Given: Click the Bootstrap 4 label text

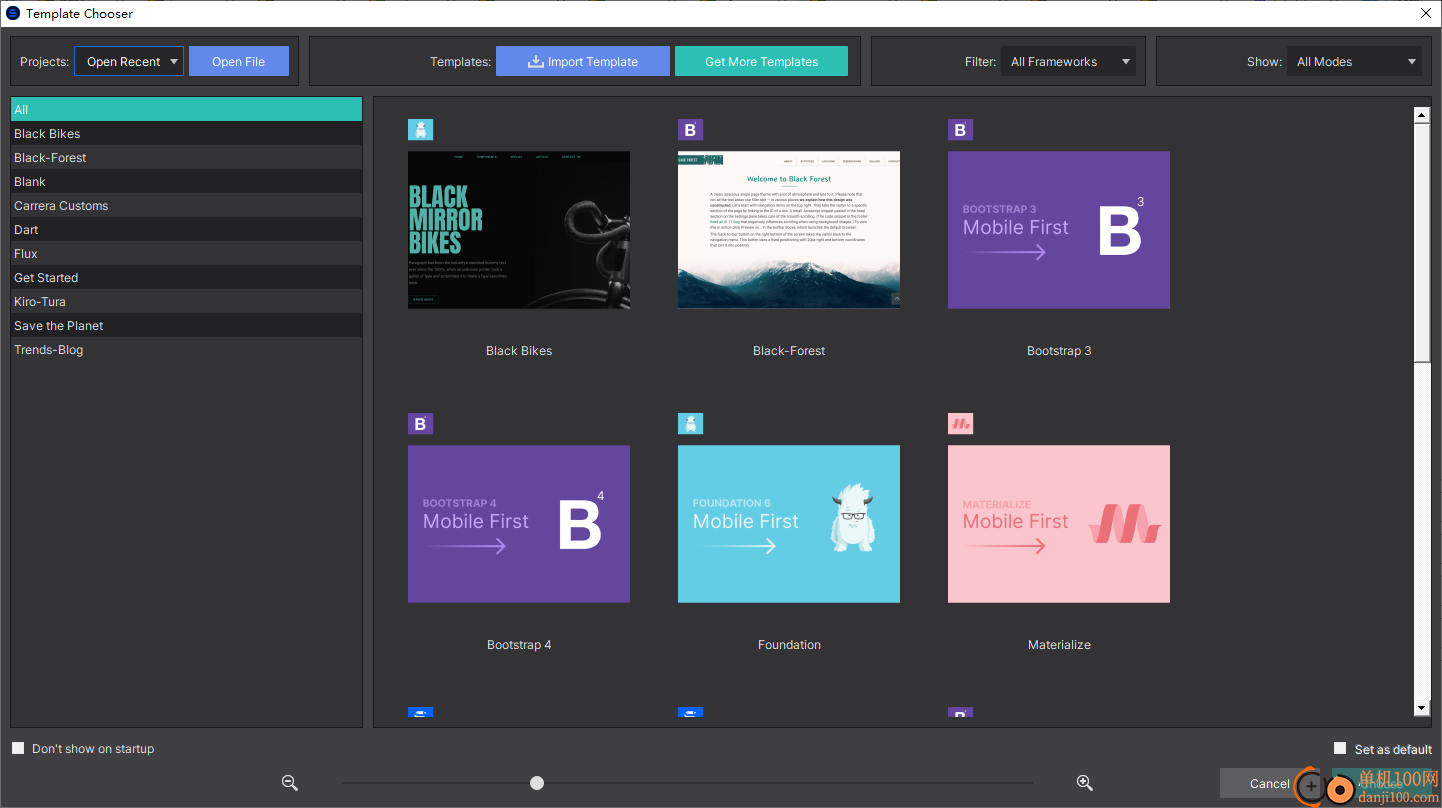Looking at the screenshot, I should 519,645.
